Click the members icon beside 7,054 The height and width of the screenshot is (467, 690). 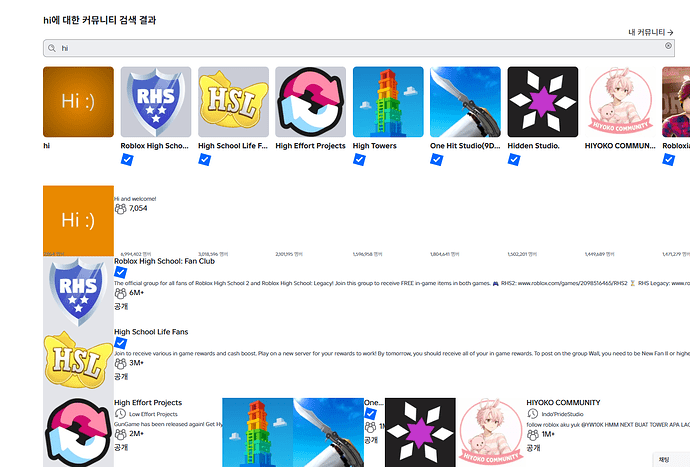120,209
